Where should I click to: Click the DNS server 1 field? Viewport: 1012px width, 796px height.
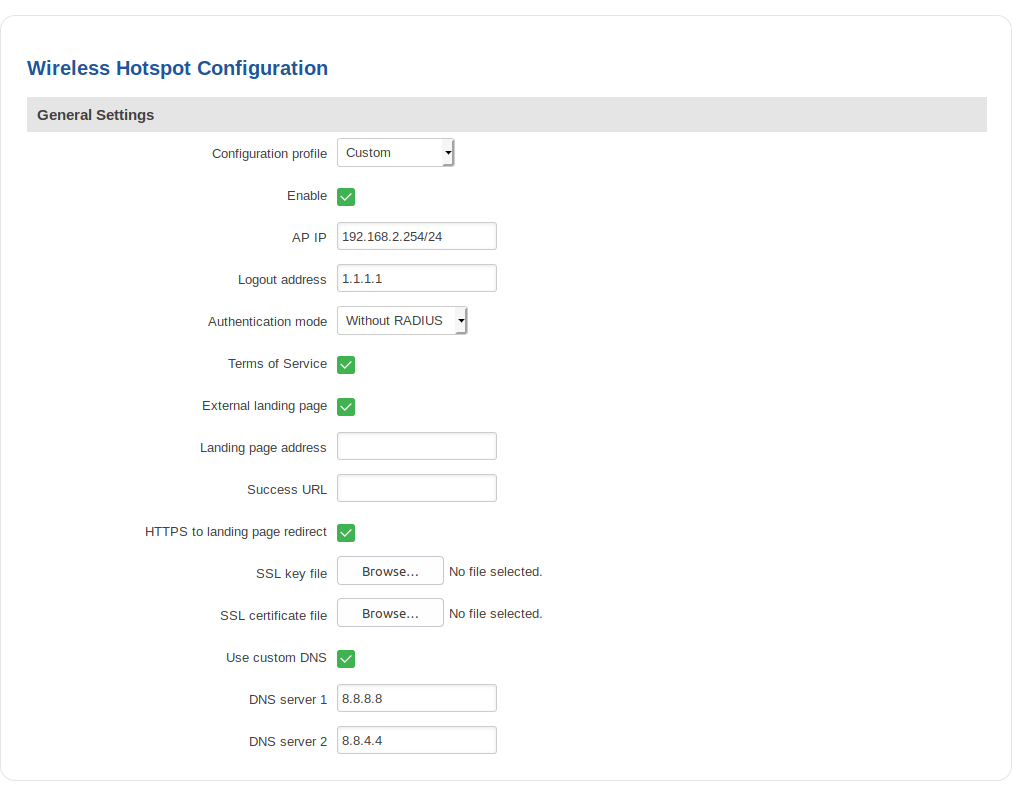[416, 697]
